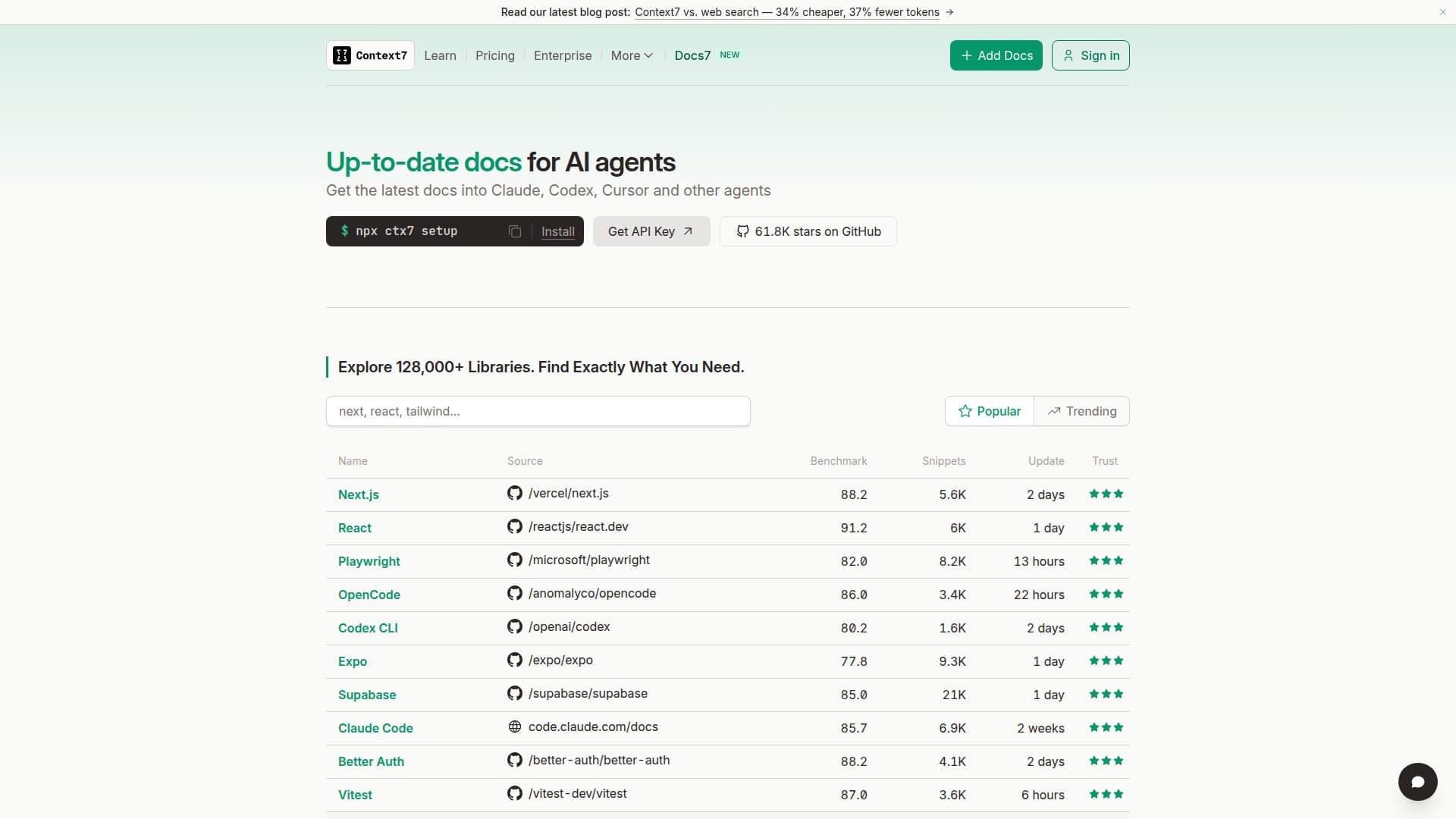Open the React library
Viewport: 1456px width, 819px height.
(355, 528)
